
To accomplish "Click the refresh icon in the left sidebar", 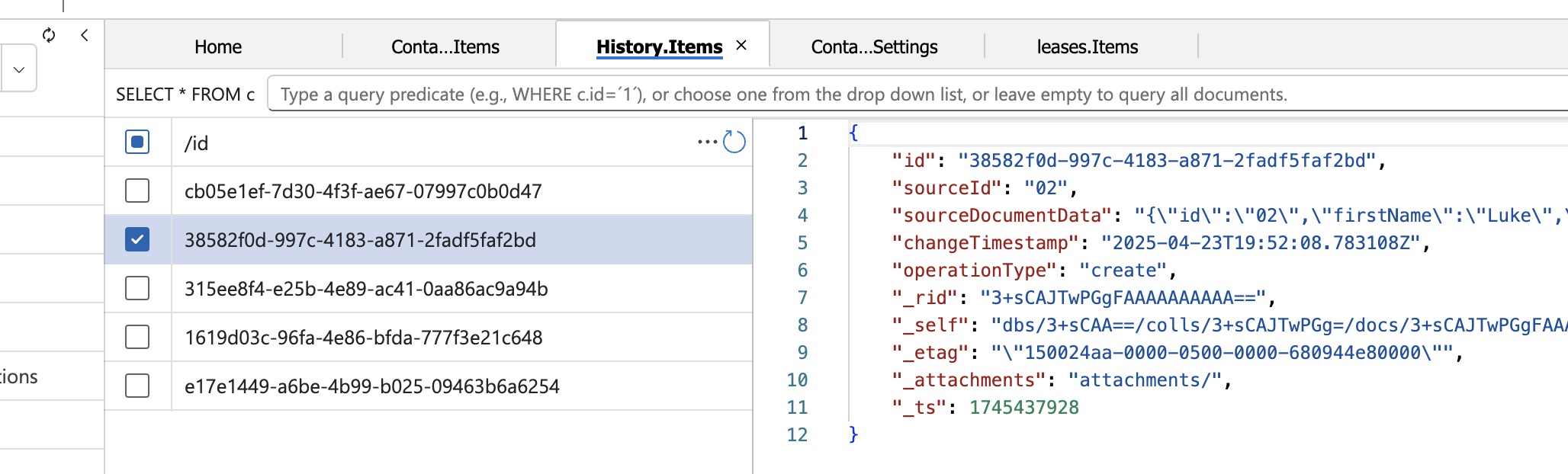I will point(49,35).
